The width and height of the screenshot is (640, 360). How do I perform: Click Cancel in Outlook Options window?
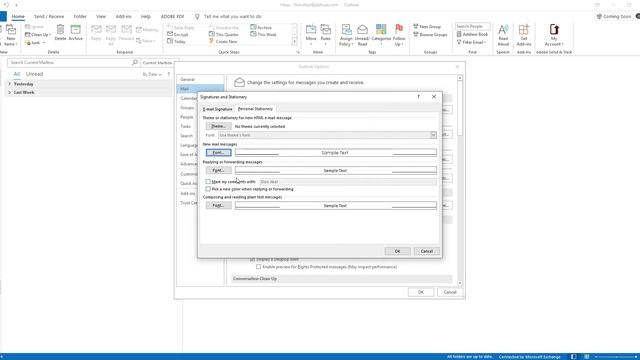(x=450, y=292)
